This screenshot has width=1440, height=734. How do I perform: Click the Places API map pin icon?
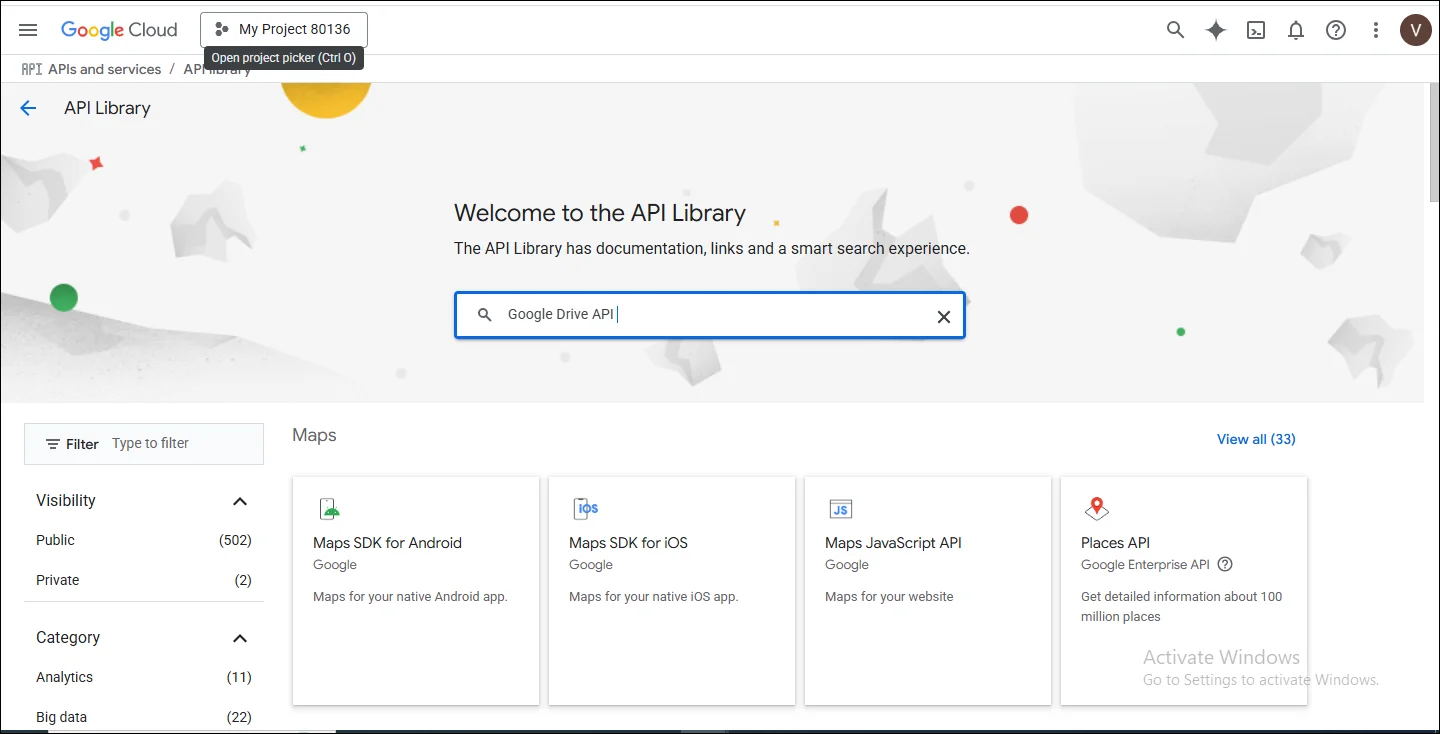(x=1097, y=509)
